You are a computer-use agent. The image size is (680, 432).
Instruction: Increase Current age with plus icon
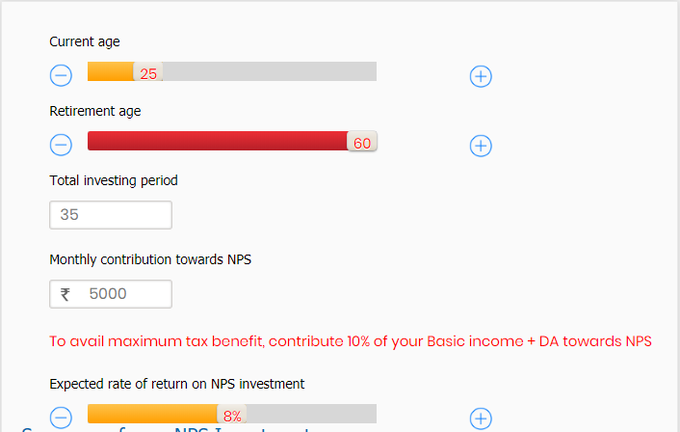pos(481,76)
